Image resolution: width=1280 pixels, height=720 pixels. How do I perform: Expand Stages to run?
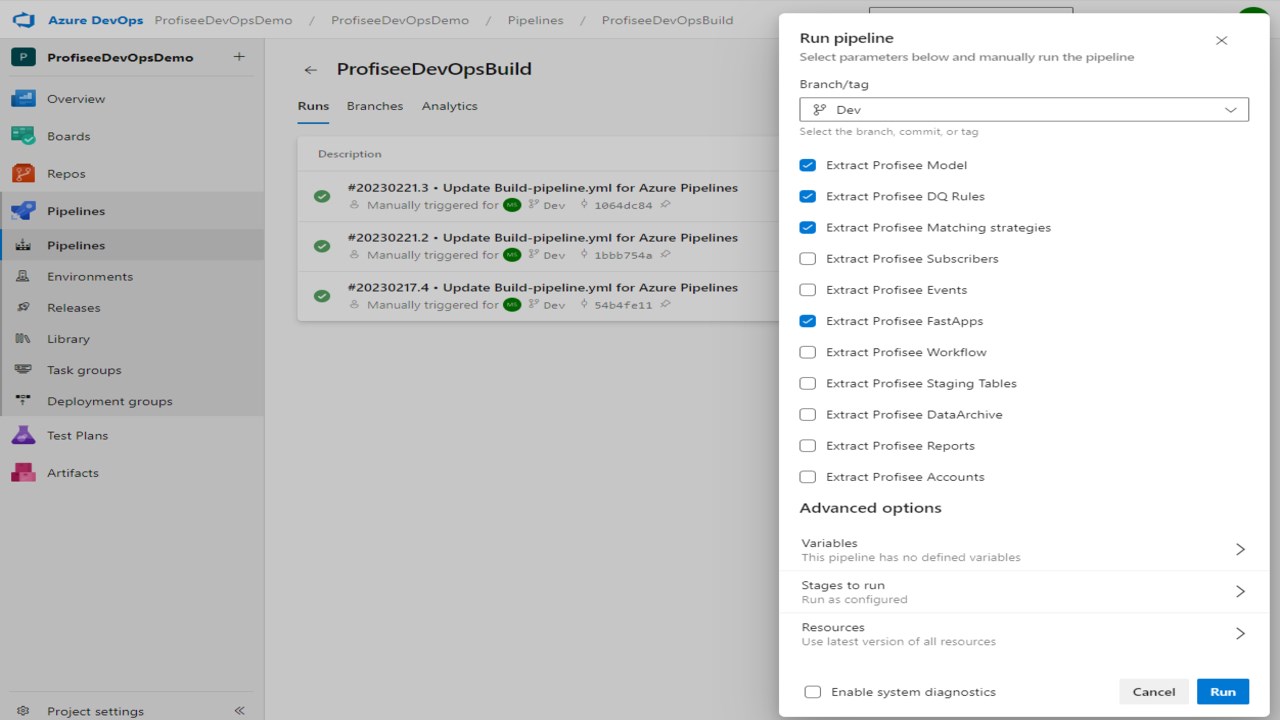click(x=1024, y=592)
